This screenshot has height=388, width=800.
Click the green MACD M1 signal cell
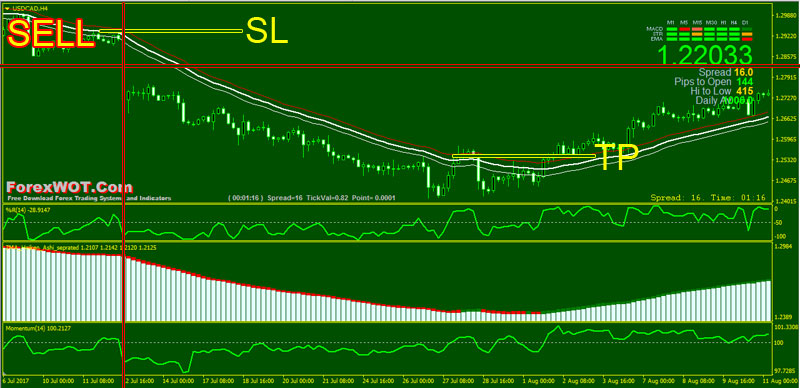672,29
